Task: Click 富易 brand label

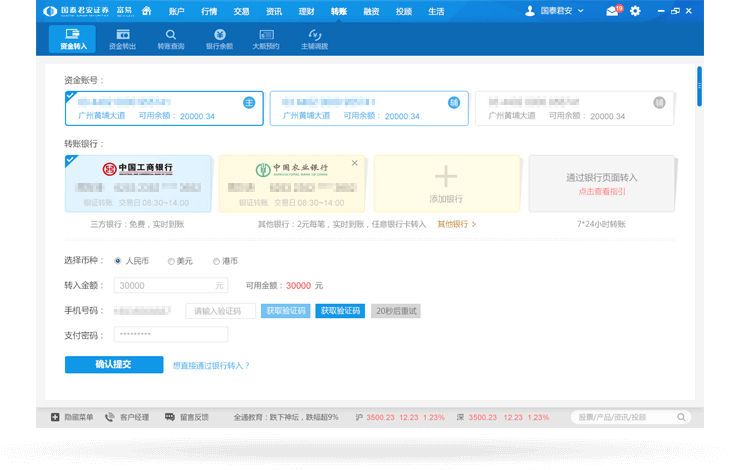Action: (x=125, y=11)
